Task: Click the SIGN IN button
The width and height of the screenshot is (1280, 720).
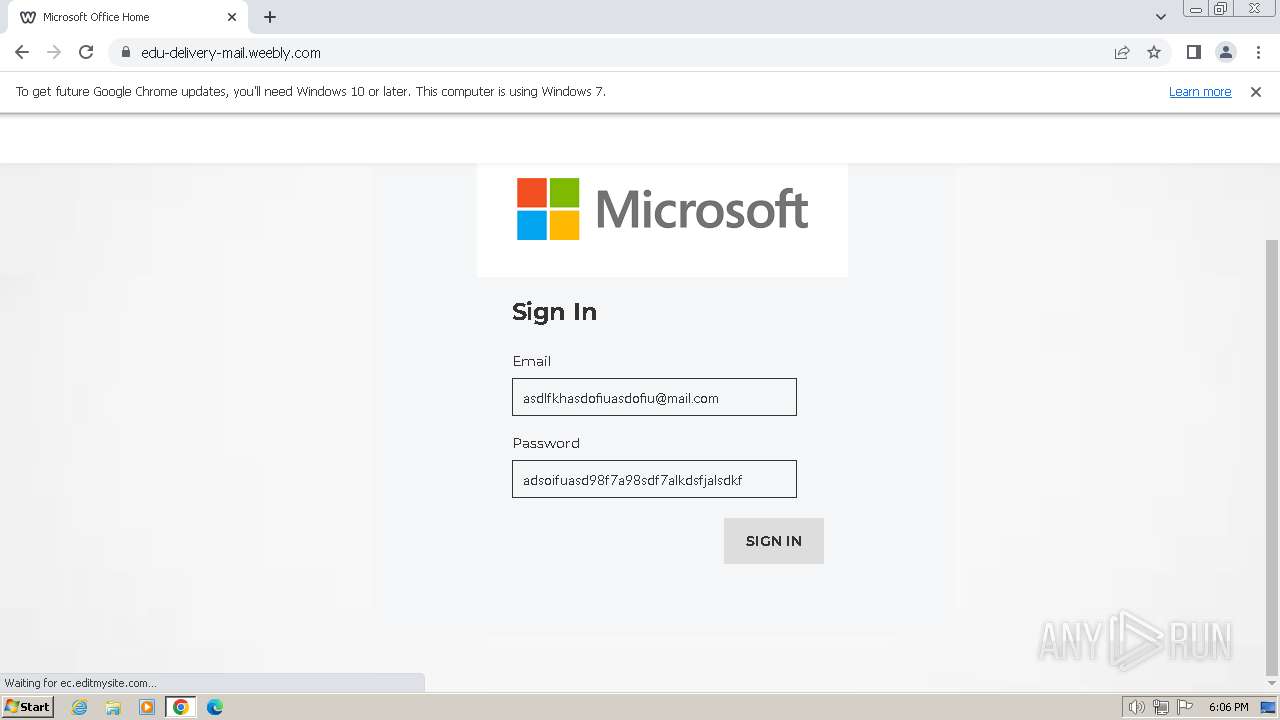Action: 774,541
